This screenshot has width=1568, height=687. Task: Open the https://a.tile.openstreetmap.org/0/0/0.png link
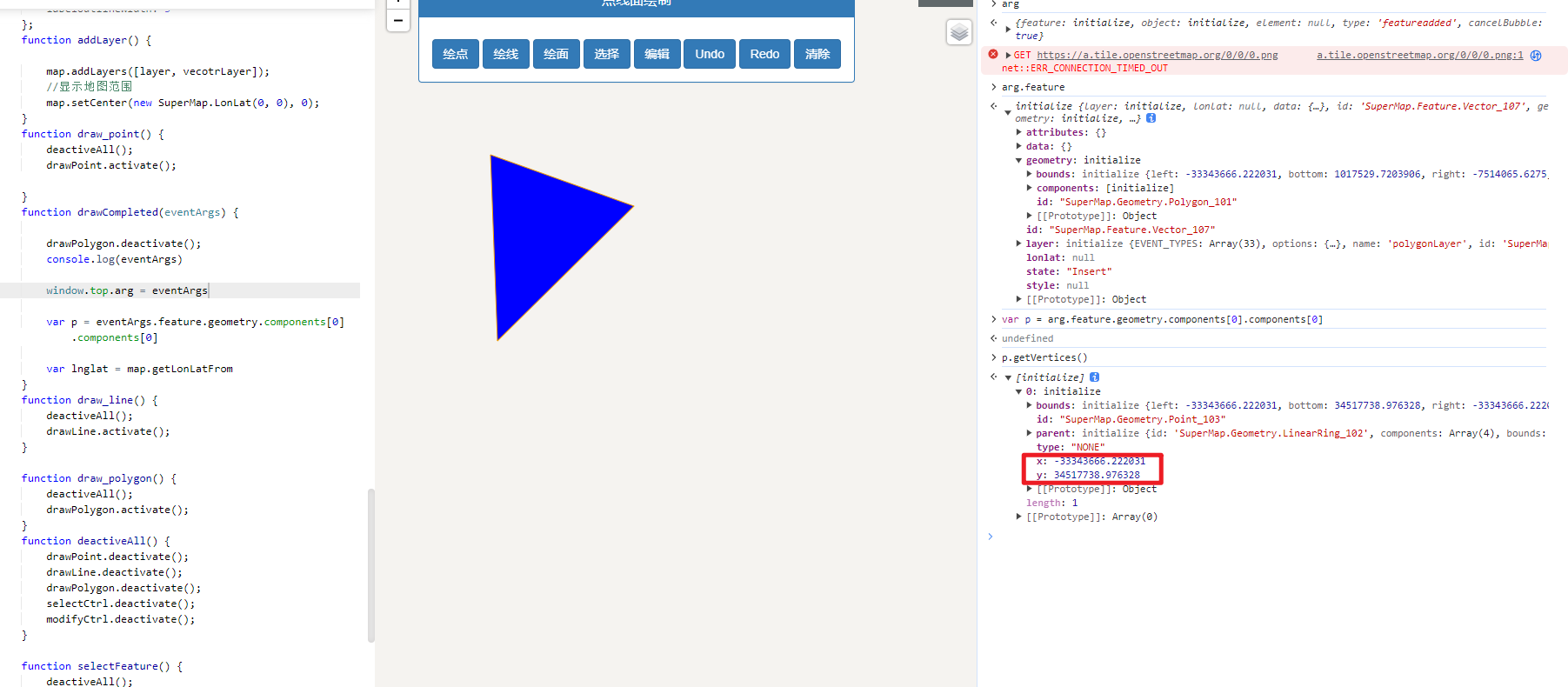1157,55
